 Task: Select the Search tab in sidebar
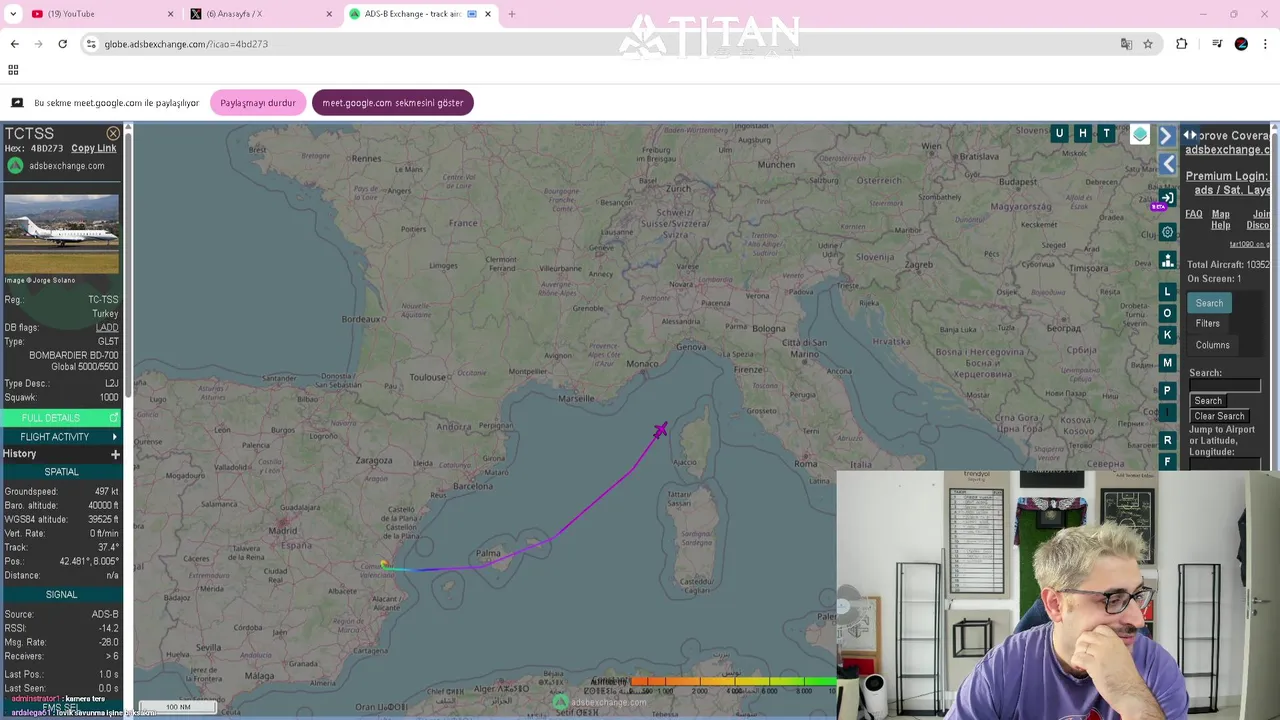click(x=1209, y=303)
